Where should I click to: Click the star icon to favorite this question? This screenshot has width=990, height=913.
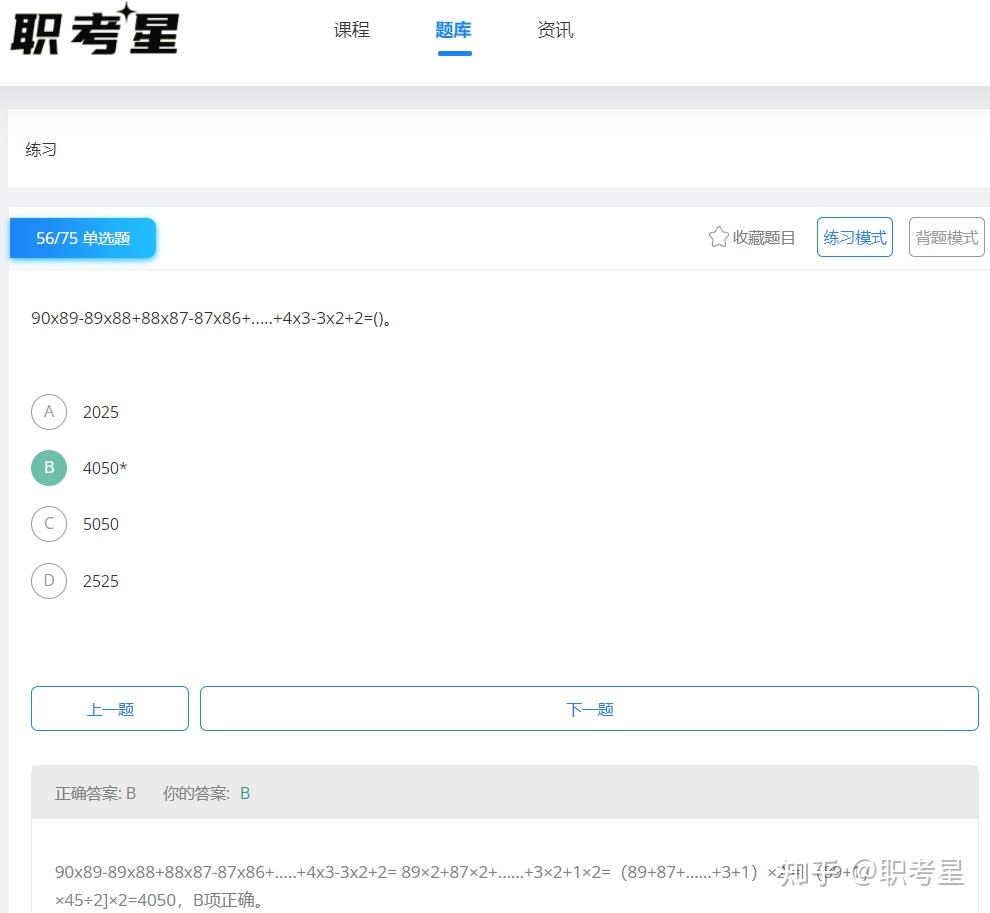[719, 237]
